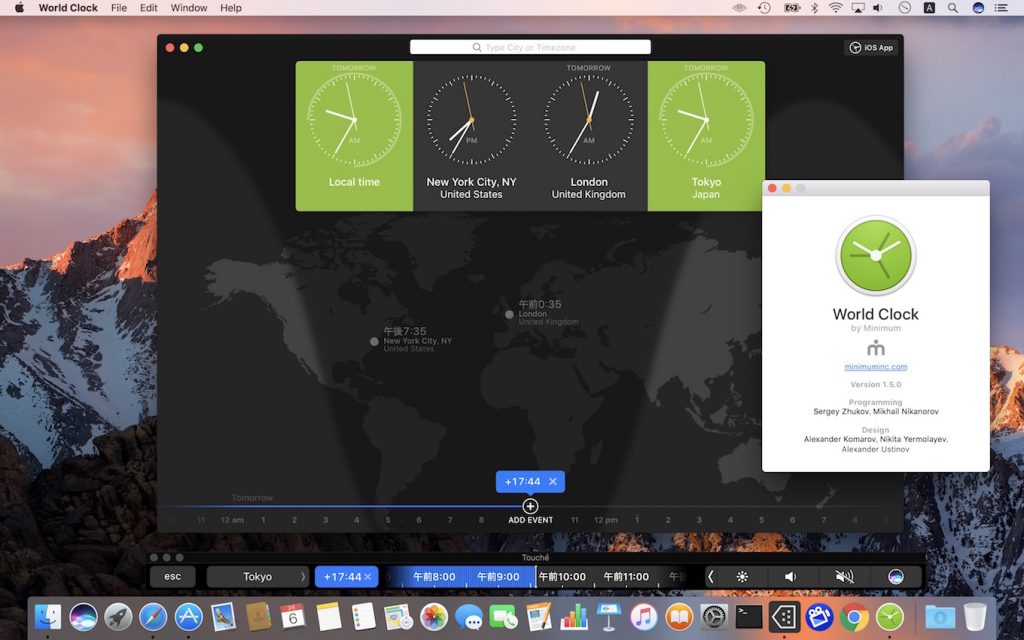Tap the brightness icon on the Touch Bar

tap(742, 576)
